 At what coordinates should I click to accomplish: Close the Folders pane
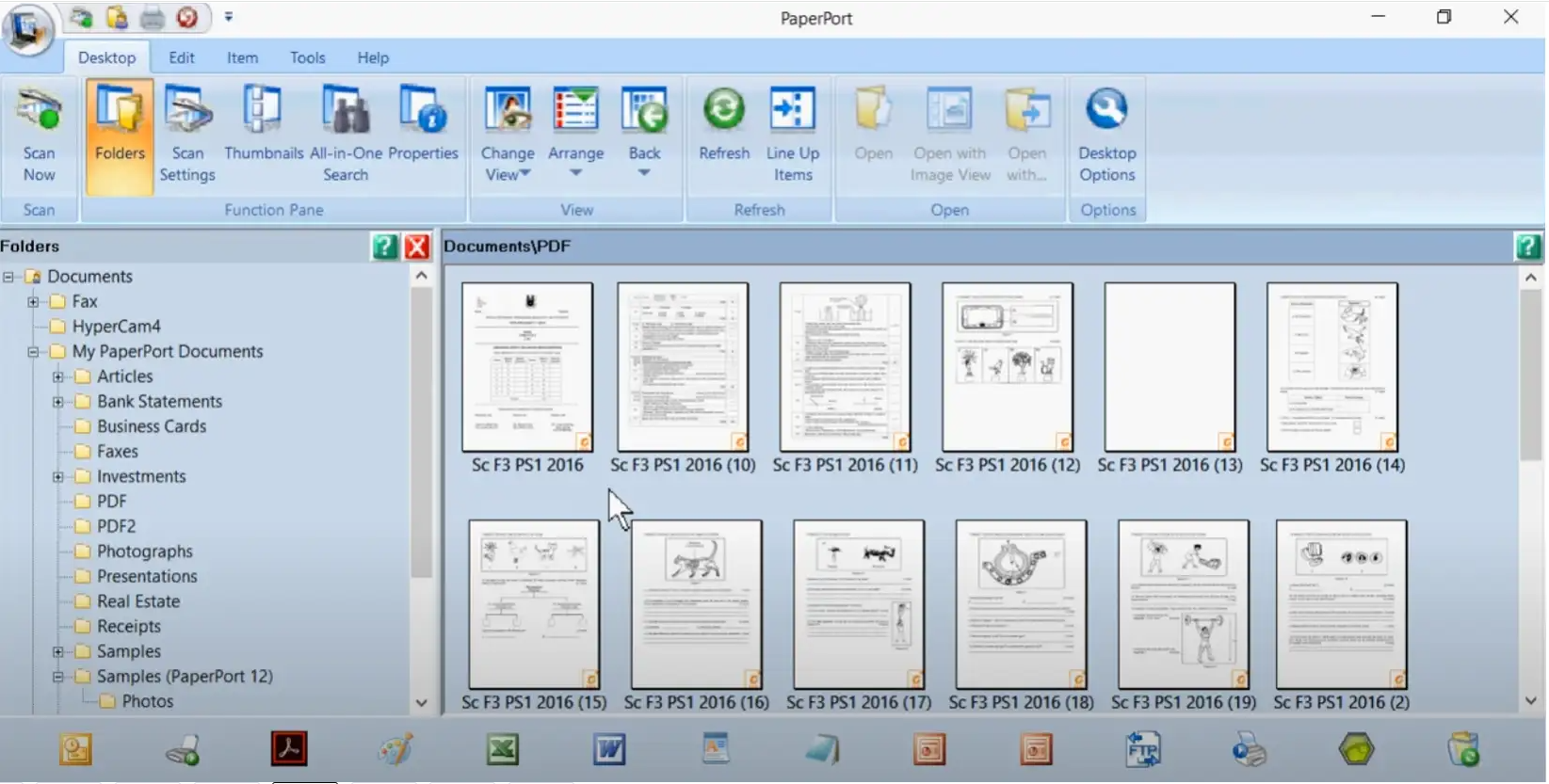tap(417, 247)
